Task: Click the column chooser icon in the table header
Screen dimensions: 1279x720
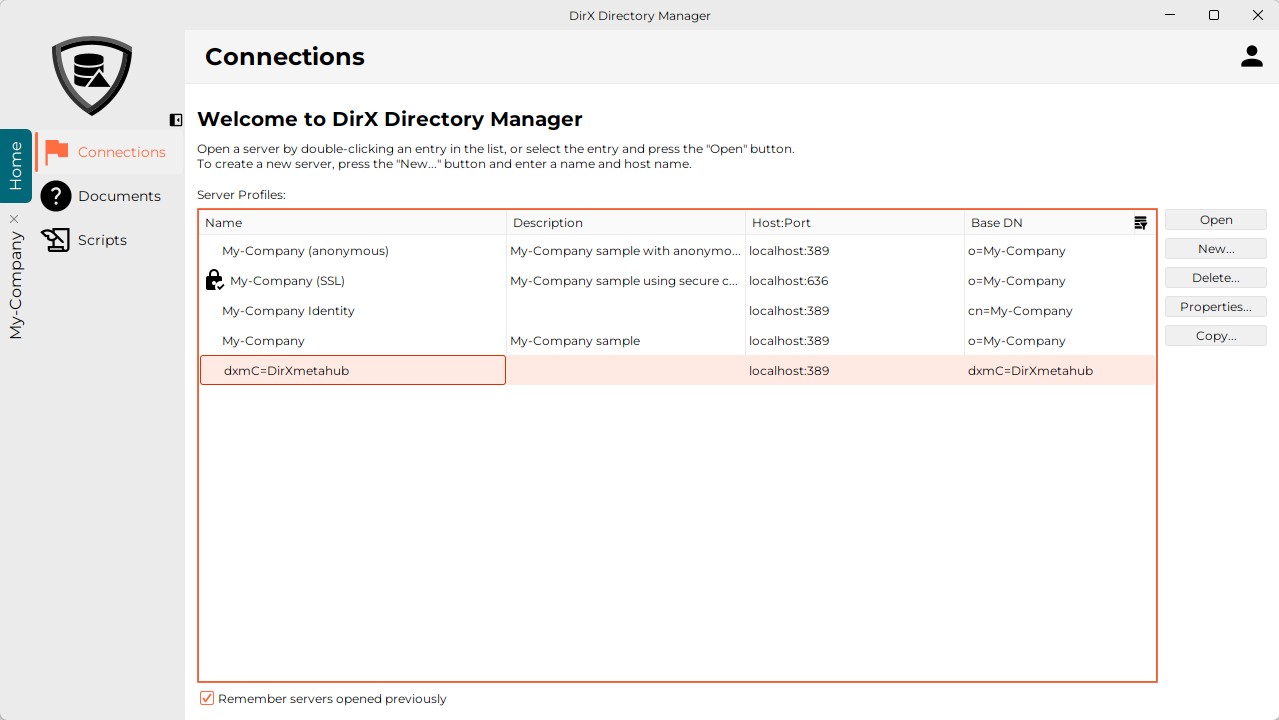Action: (1140, 223)
